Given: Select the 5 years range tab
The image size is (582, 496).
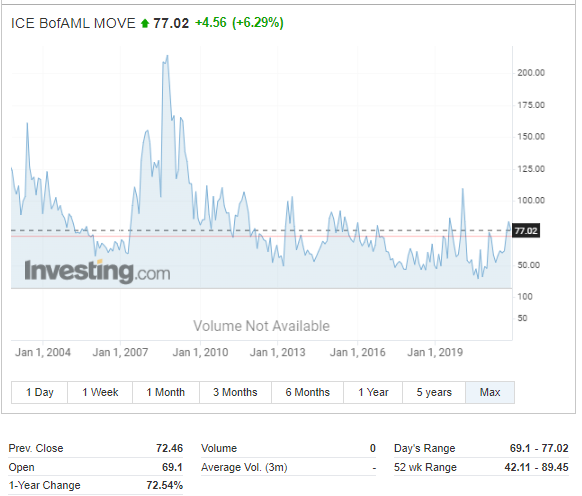Looking at the screenshot, I should tap(434, 392).
